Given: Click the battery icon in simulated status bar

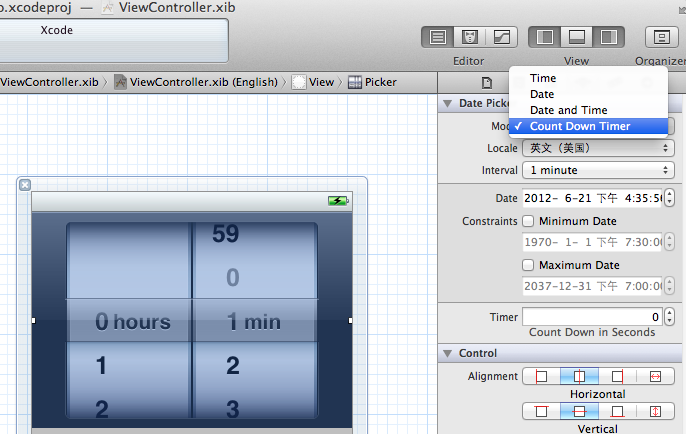Looking at the screenshot, I should point(338,201).
